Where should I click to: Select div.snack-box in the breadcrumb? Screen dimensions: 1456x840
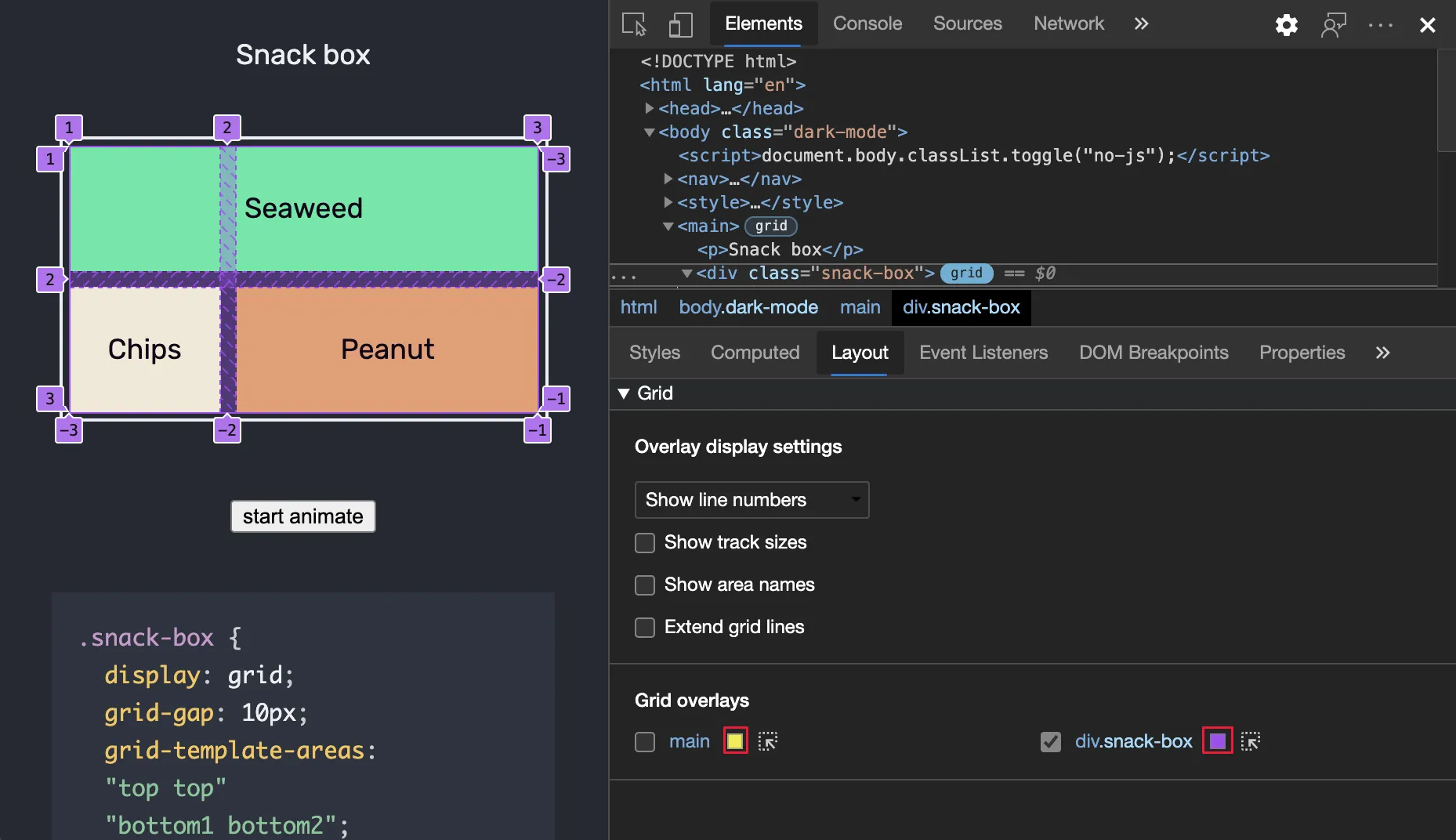(x=961, y=307)
